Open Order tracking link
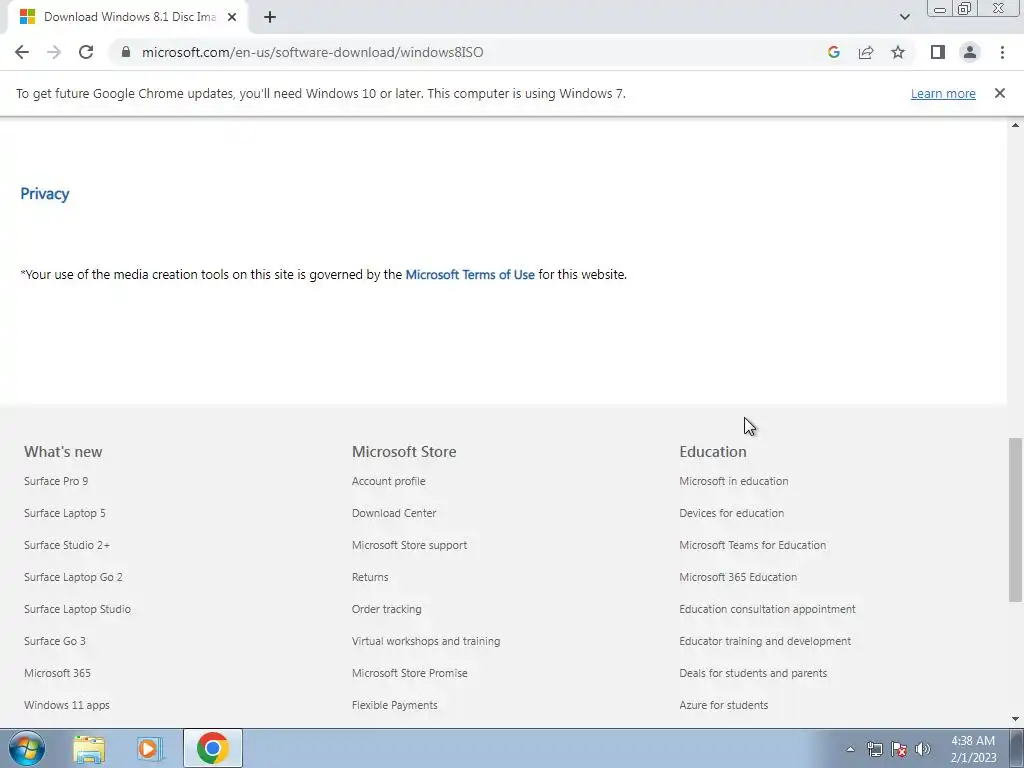 (x=387, y=609)
